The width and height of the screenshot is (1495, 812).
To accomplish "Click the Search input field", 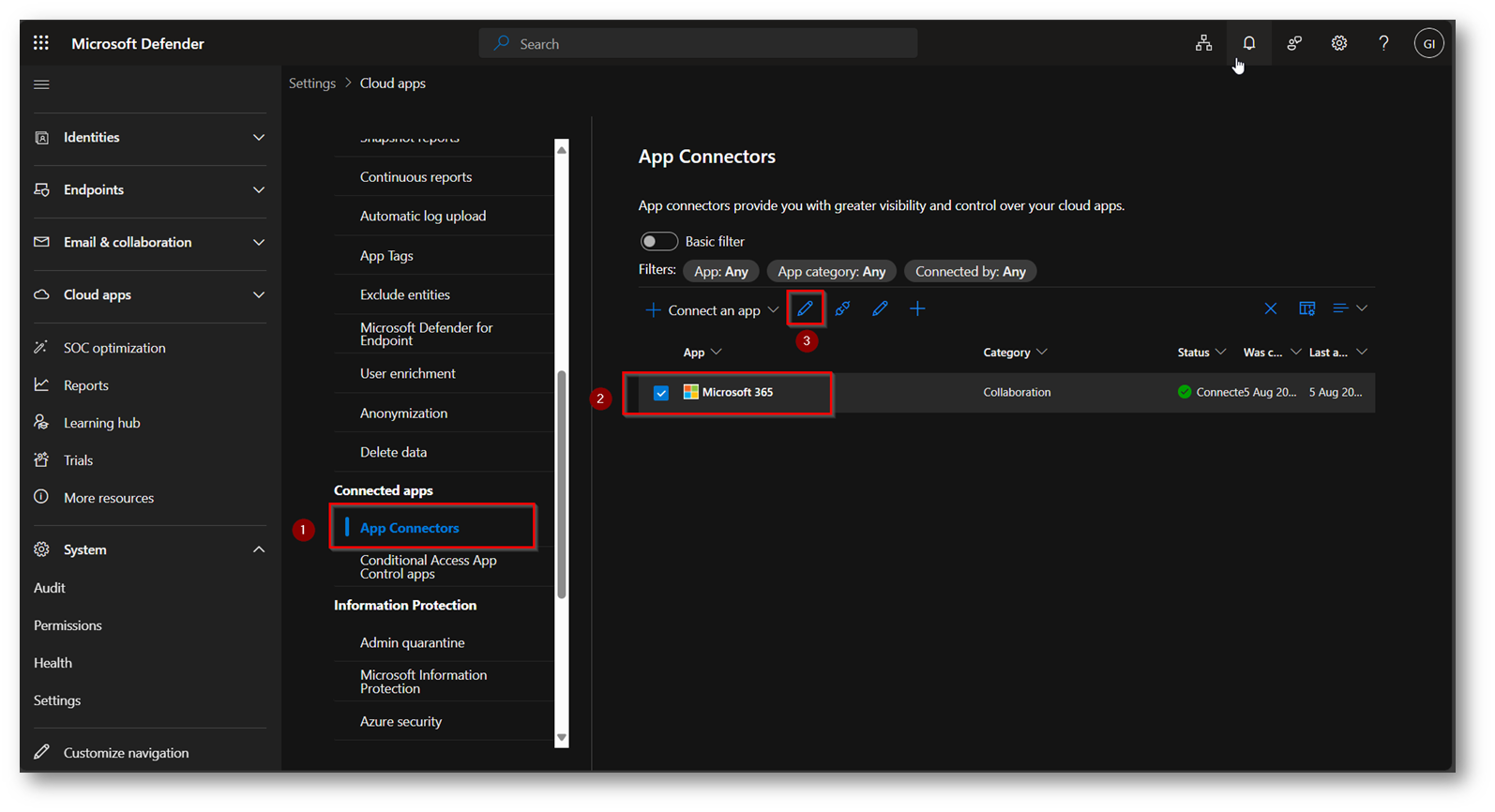I will click(698, 44).
